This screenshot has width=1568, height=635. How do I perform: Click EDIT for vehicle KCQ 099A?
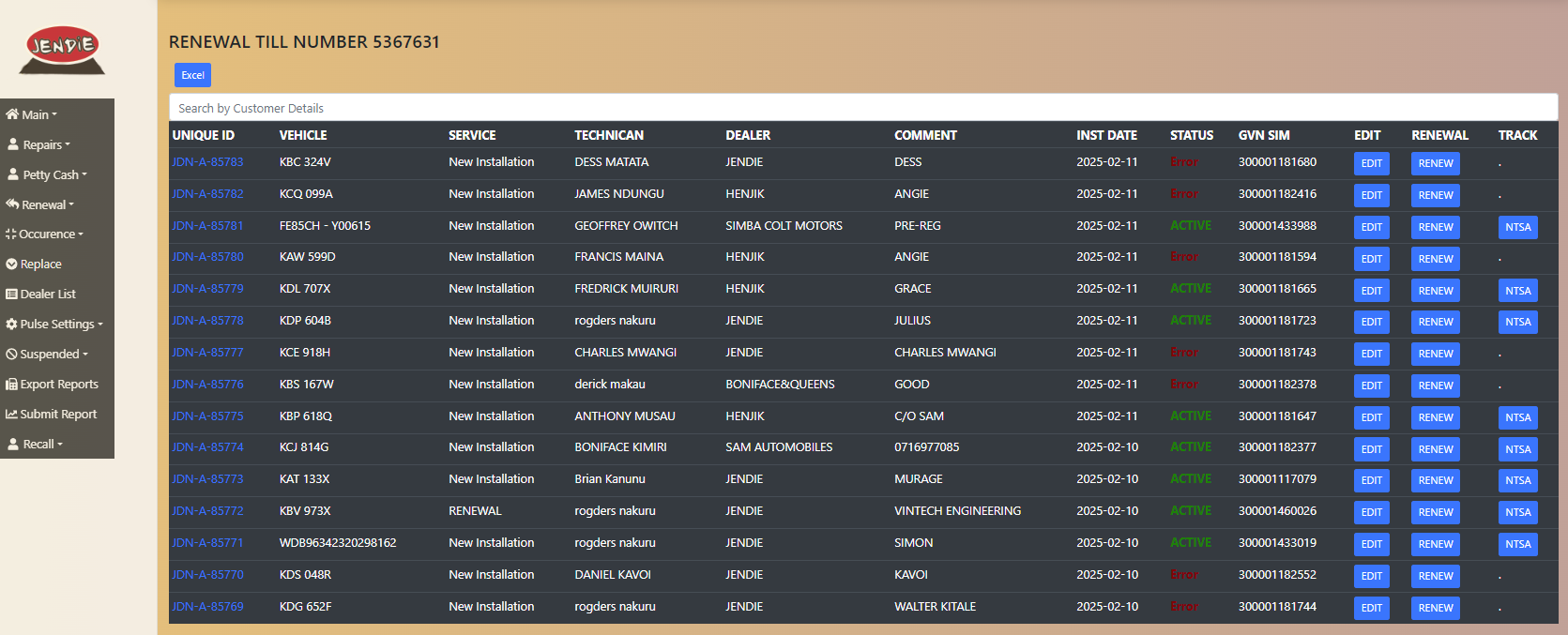[x=1371, y=195]
